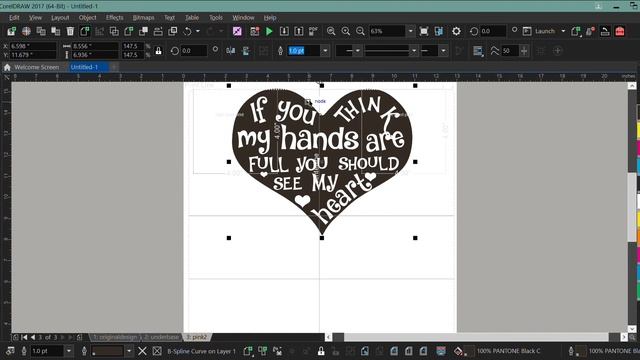
Task: Click the Mirror vertically icon in property bar
Action: 246,51
